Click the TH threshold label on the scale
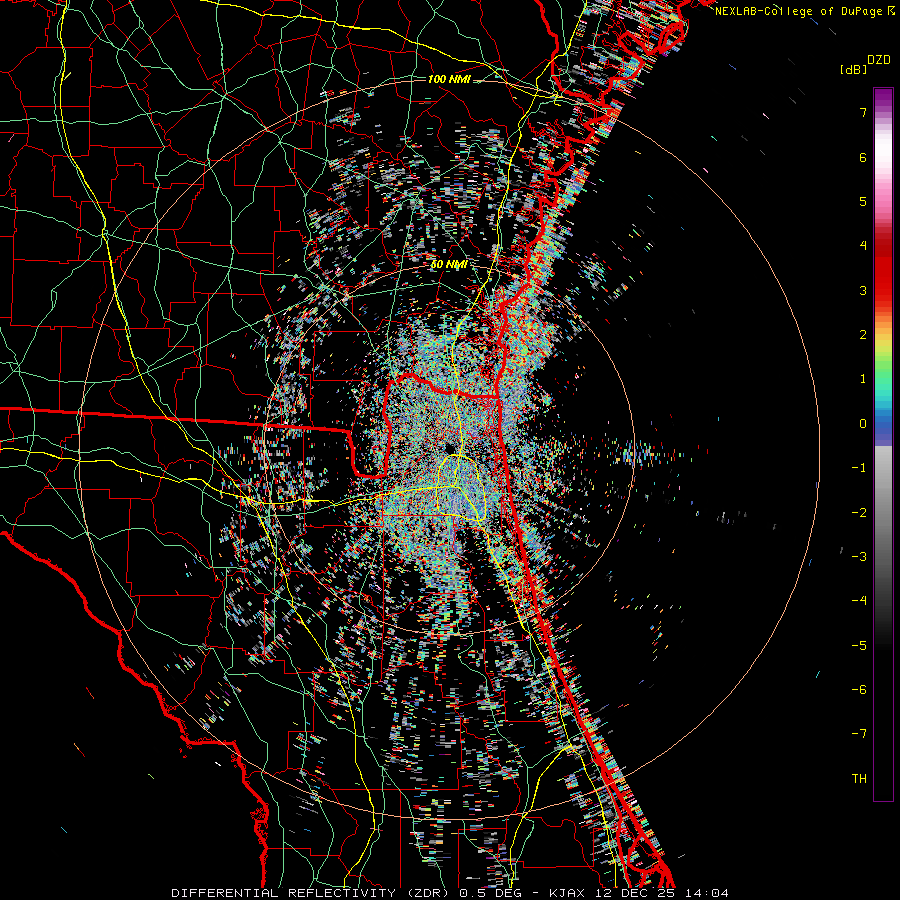This screenshot has width=900, height=900. (x=859, y=779)
